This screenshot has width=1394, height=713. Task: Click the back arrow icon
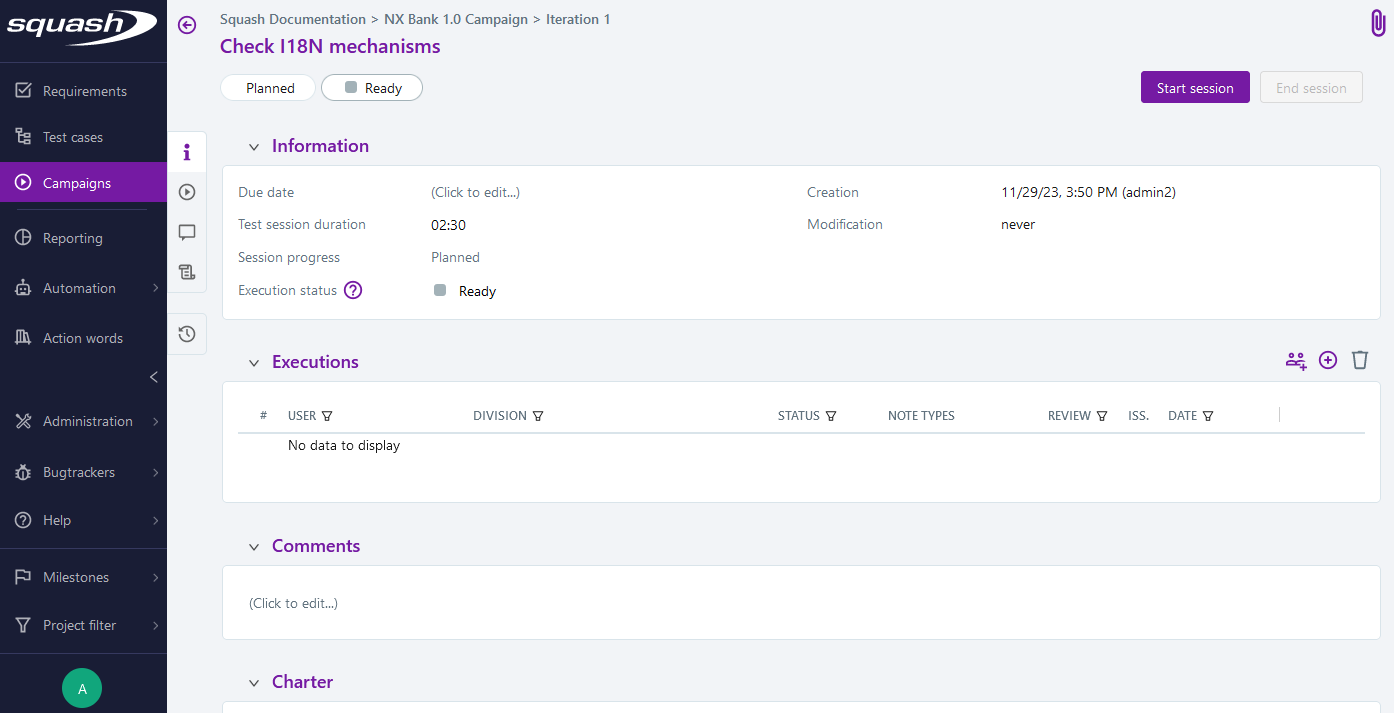tap(187, 25)
